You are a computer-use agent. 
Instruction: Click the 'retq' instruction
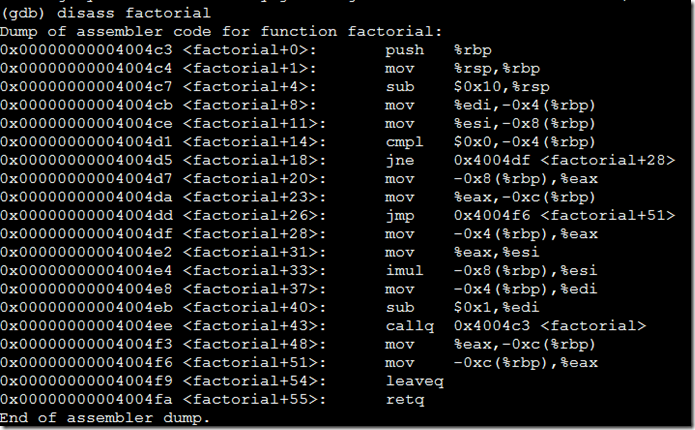tap(405, 399)
